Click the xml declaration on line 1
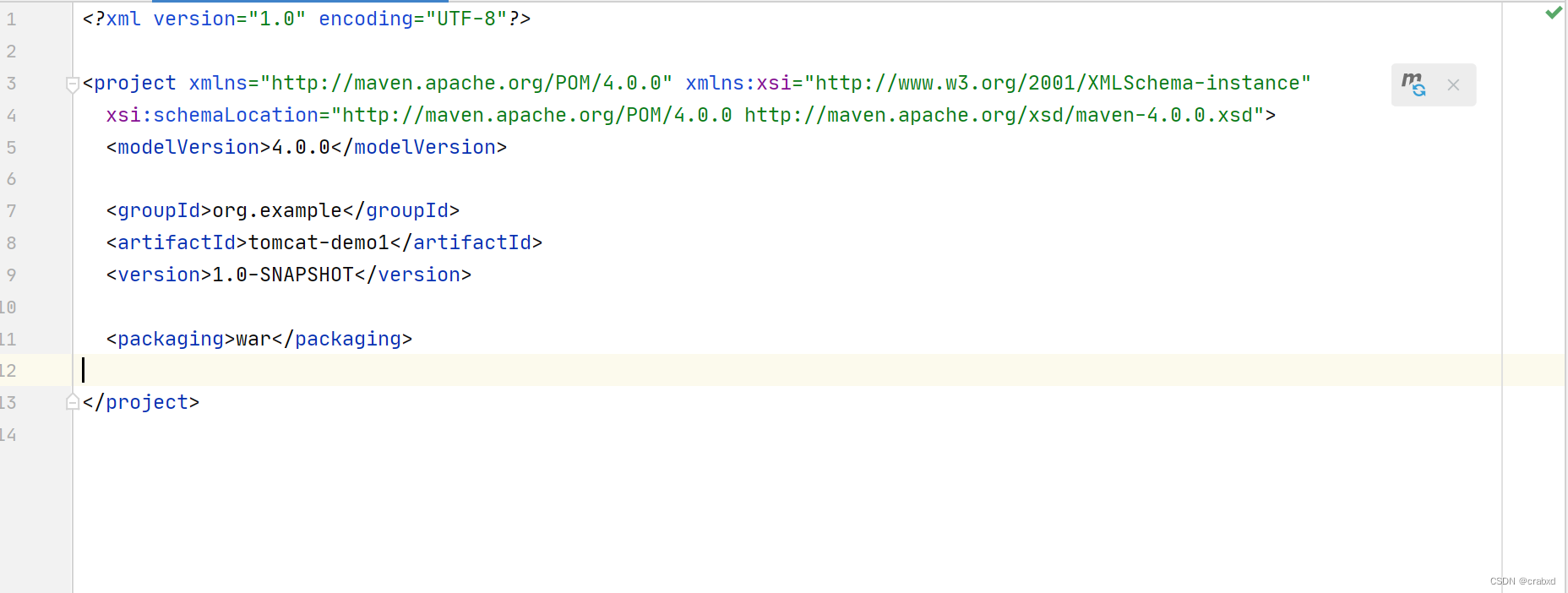Screen dimensions: 1568x593 tap(307, 19)
